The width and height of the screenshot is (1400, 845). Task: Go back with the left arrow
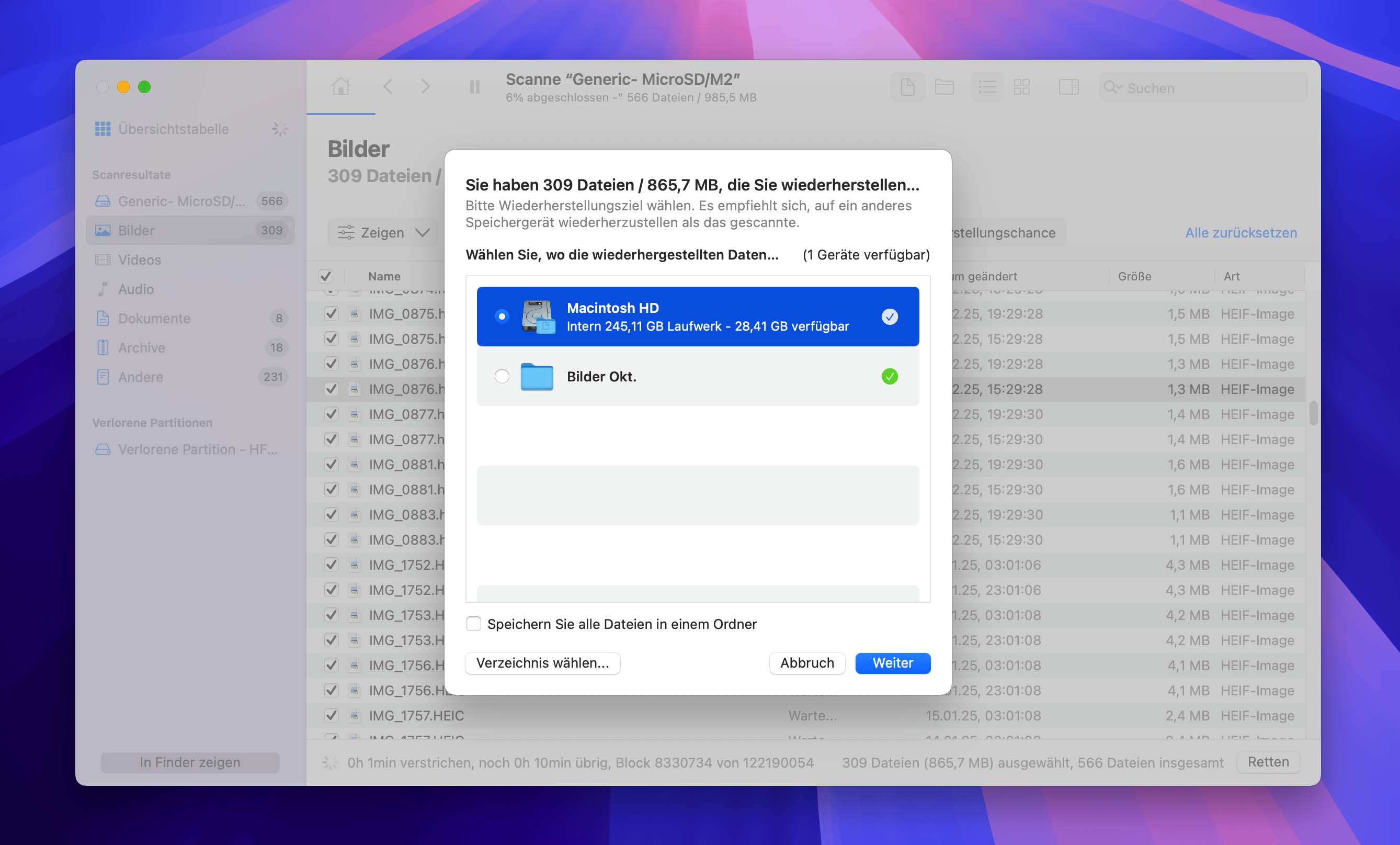(x=388, y=87)
